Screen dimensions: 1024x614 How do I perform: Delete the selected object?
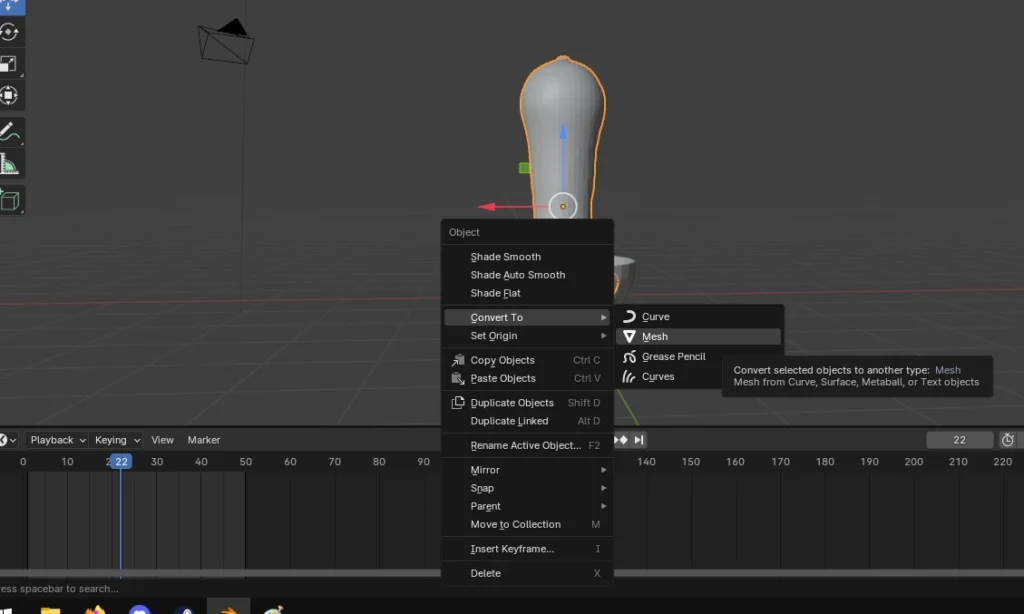[484, 573]
